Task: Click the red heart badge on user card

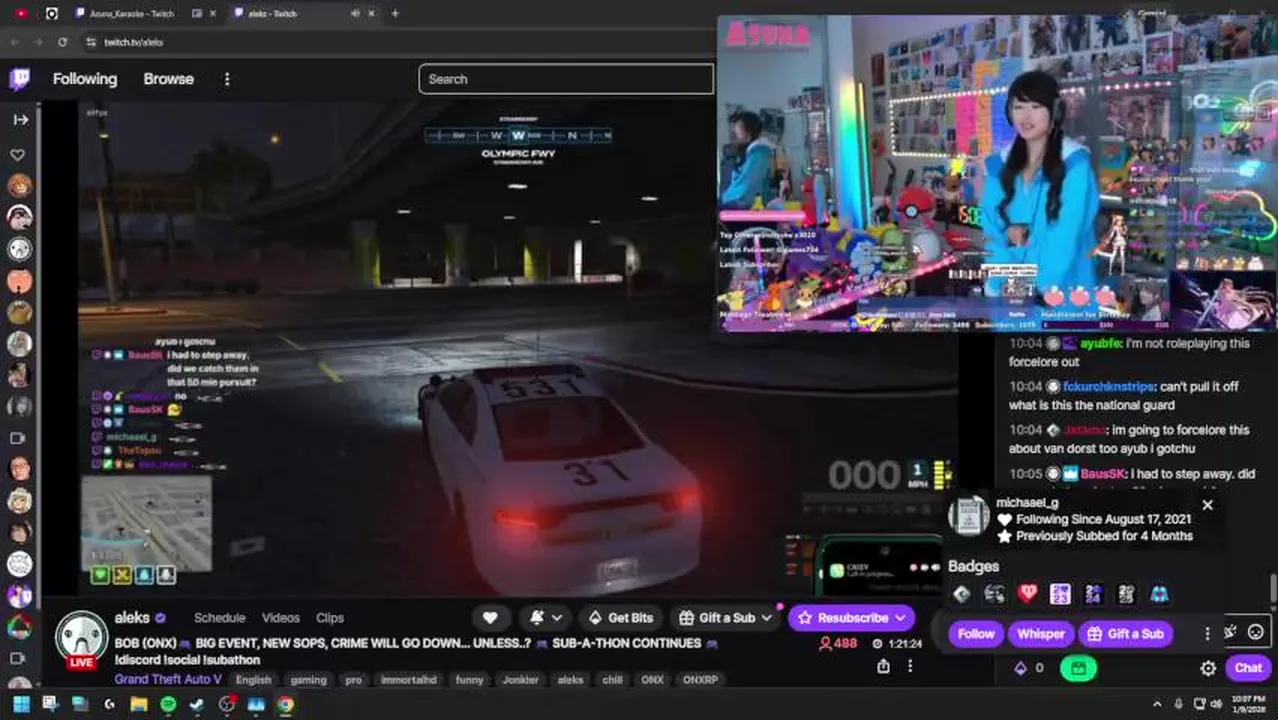Action: (1027, 594)
